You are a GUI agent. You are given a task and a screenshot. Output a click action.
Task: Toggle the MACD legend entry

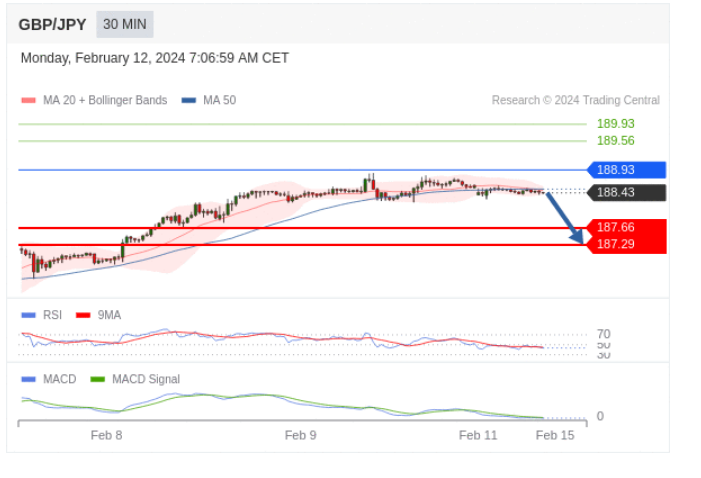click(49, 379)
